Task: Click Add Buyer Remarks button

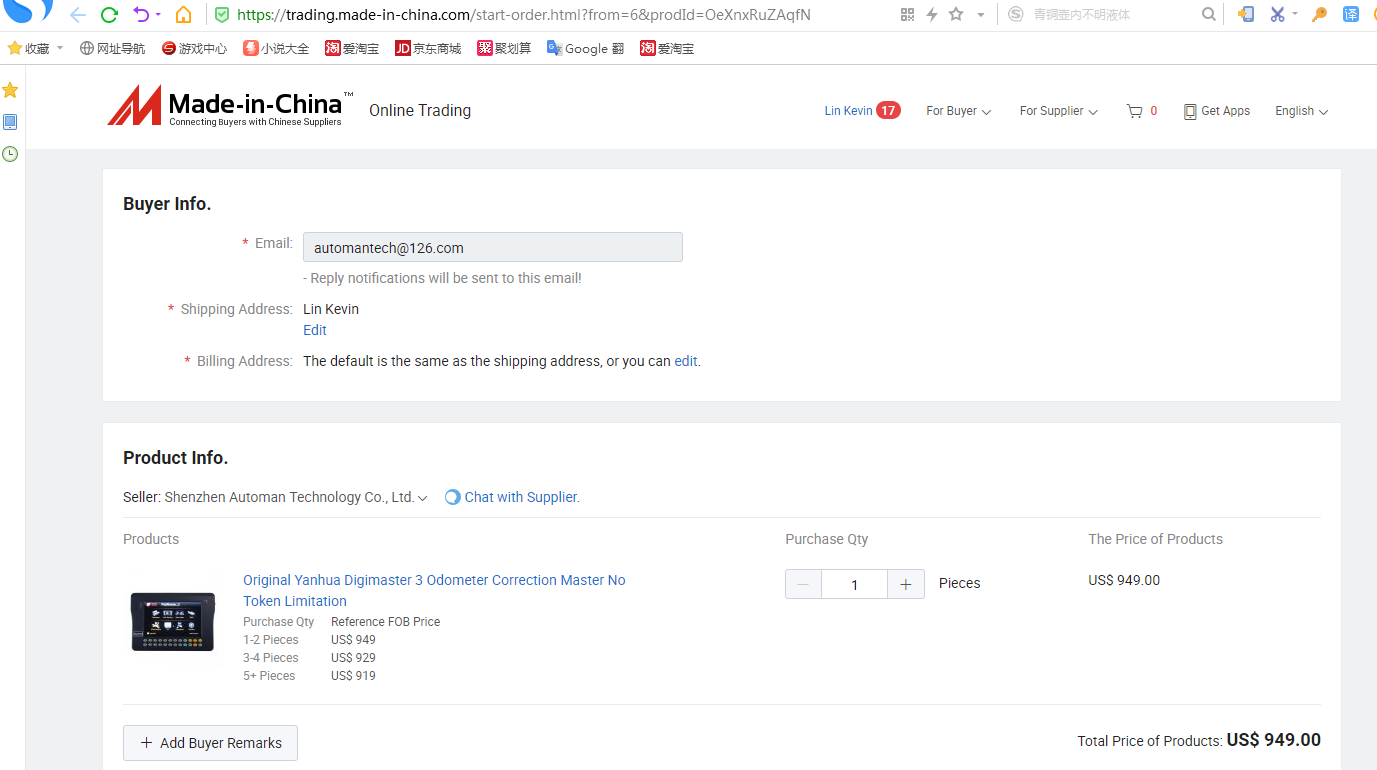Action: tap(210, 743)
